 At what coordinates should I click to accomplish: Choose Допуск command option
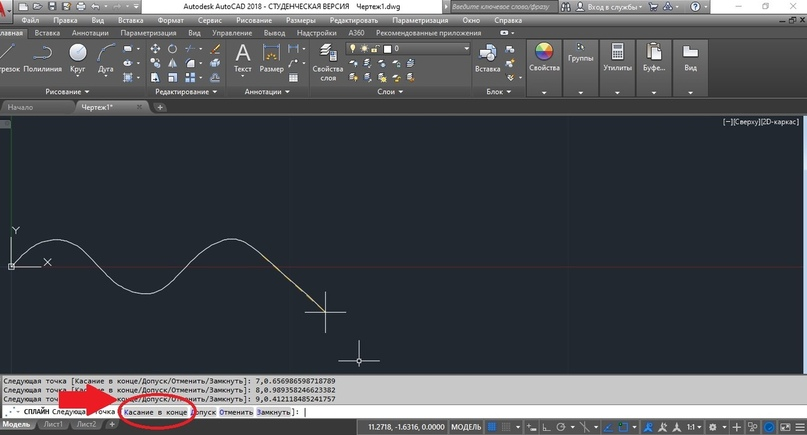pos(203,412)
